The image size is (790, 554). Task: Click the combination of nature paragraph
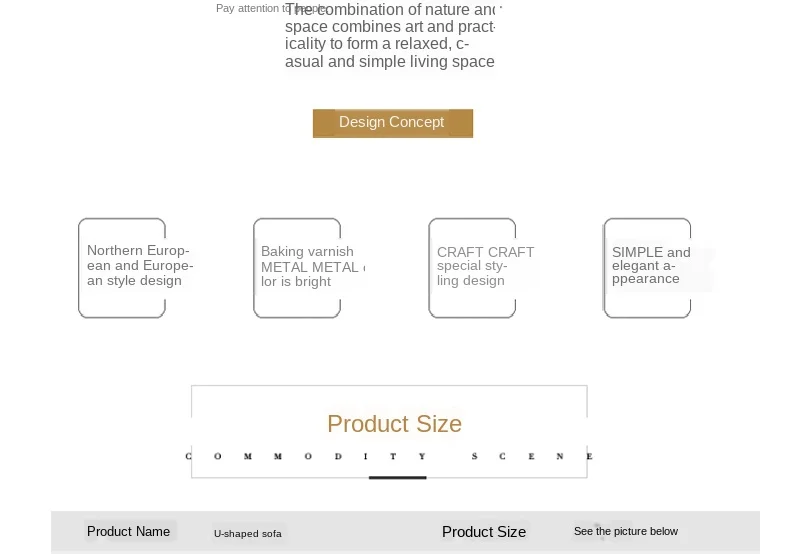(x=393, y=35)
